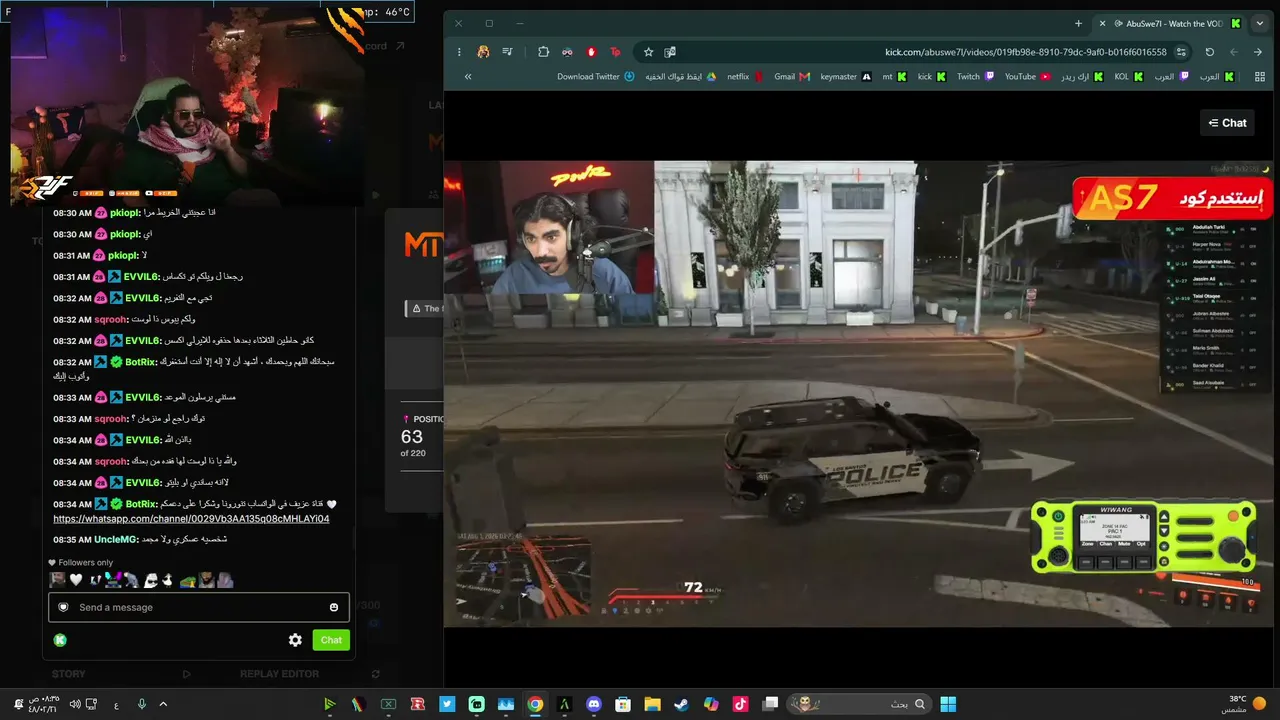Screen dimensions: 1280x720
Task: Open the volume control in system tray
Action: [x=75, y=704]
